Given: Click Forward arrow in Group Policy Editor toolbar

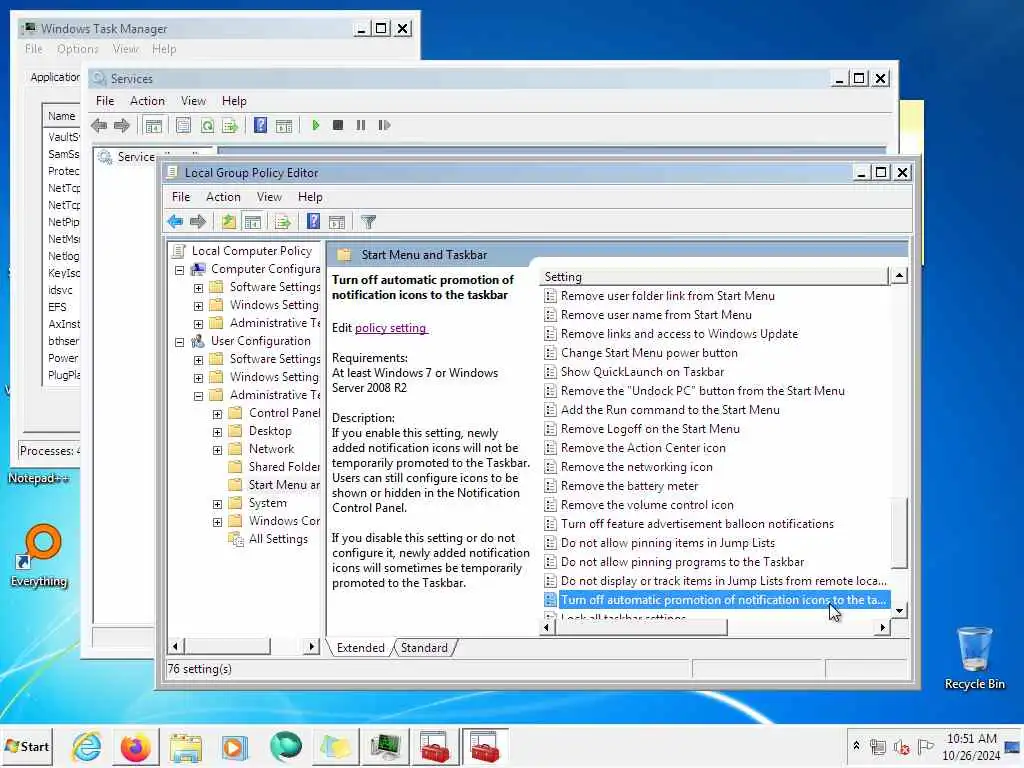Looking at the screenshot, I should [198, 222].
